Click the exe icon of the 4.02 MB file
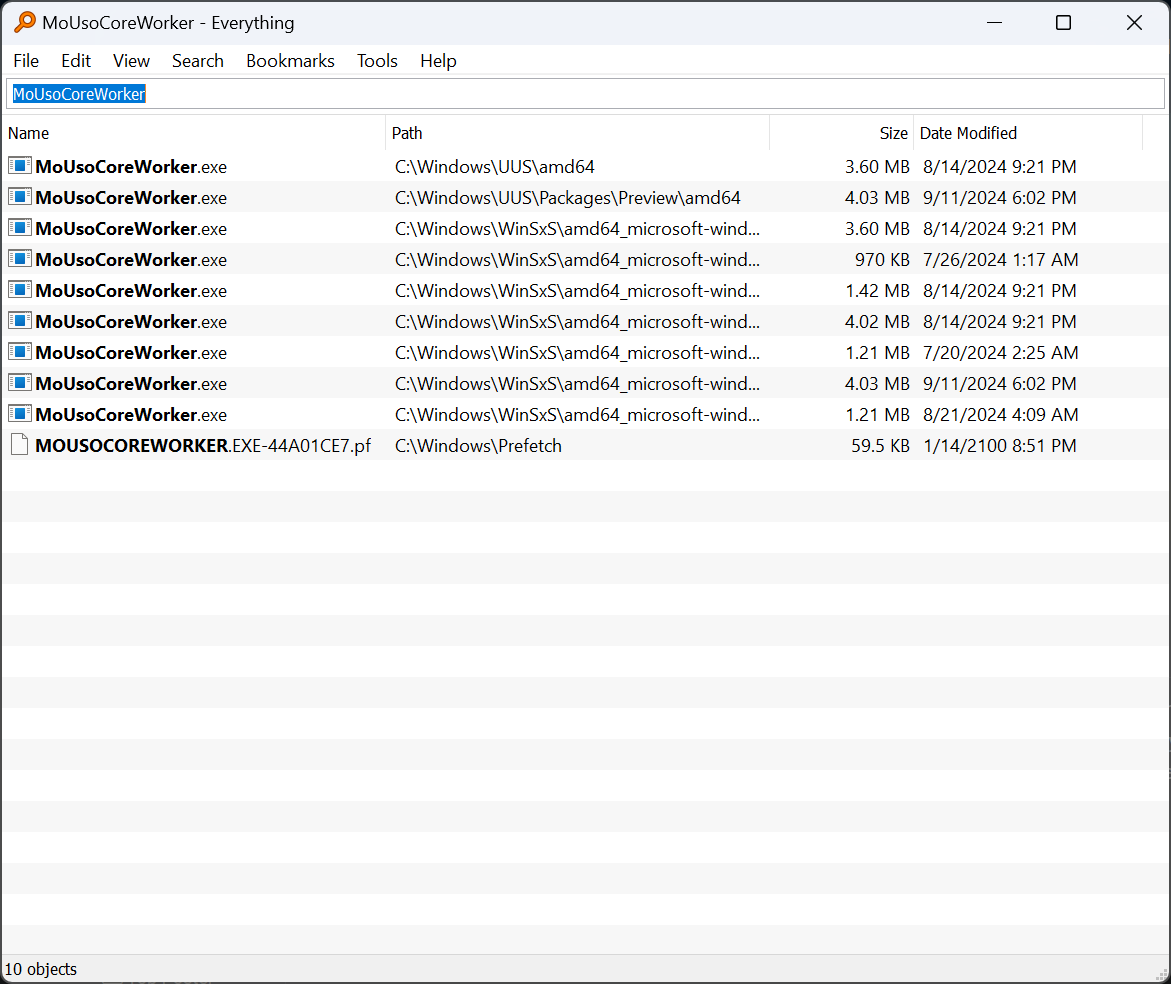1171x984 pixels. [19, 321]
